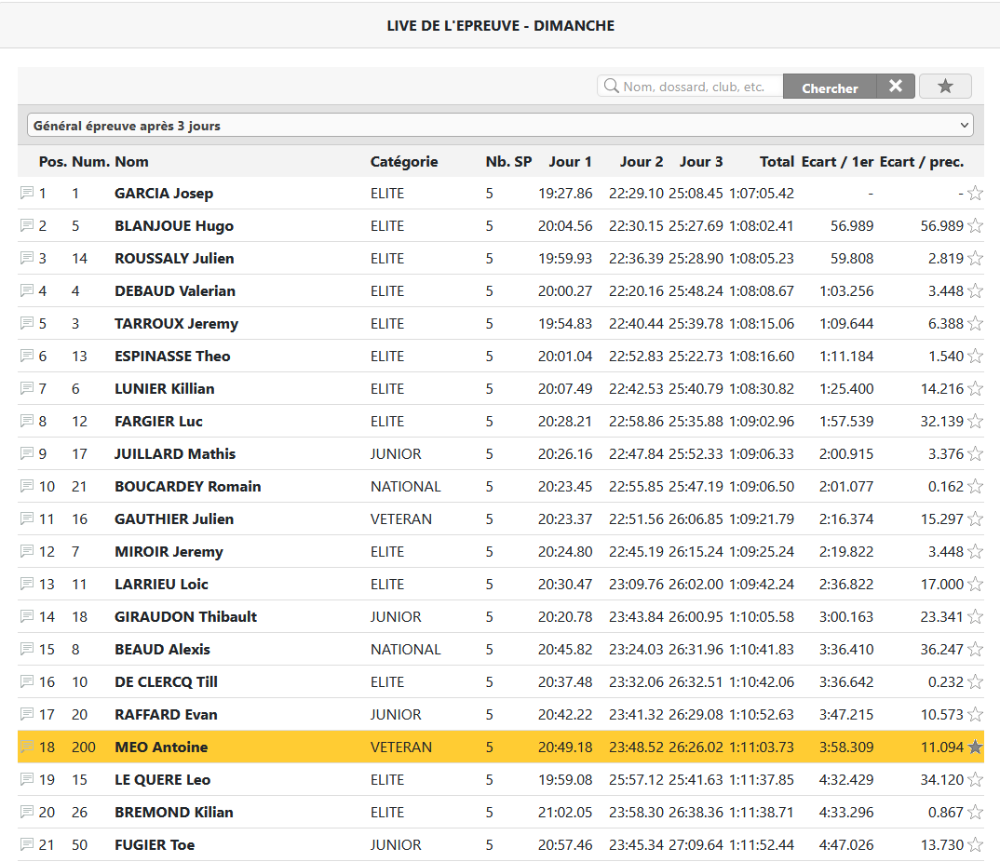The height and width of the screenshot is (862, 1000).
Task: Sort by the Num. column header
Action: pyautogui.click(x=91, y=162)
